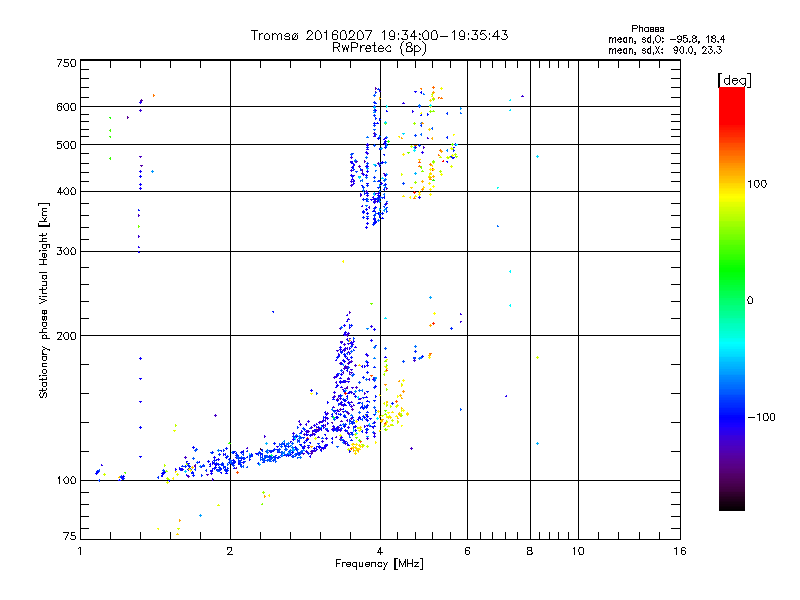Click the y-axis tick label '100'
Screen dimensions: 800x600
pos(67,480)
